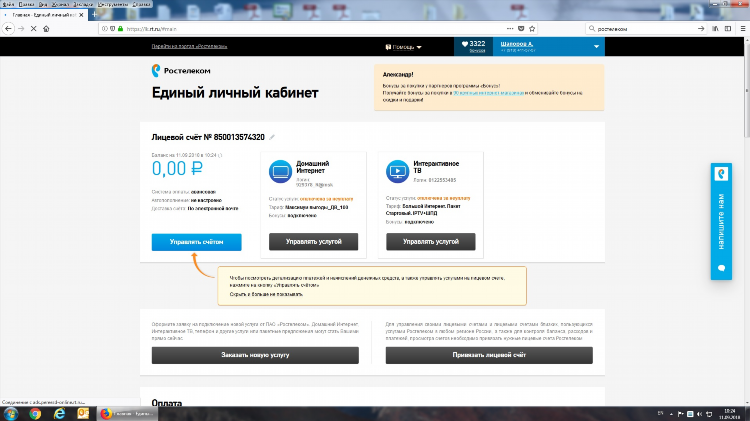Open Outlook from the taskbar
The height and width of the screenshot is (421, 750).
click(x=83, y=414)
